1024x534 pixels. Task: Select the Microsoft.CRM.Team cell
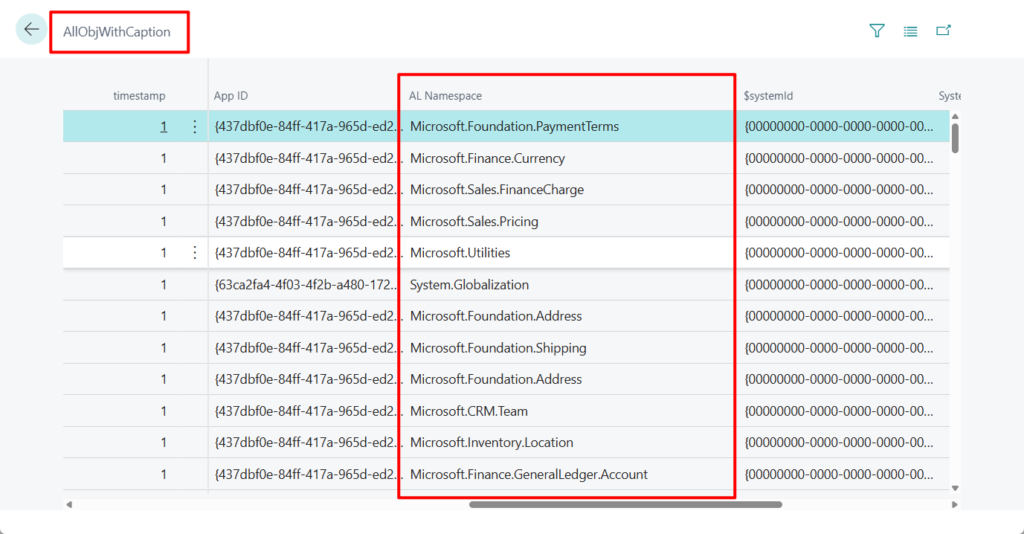click(468, 411)
